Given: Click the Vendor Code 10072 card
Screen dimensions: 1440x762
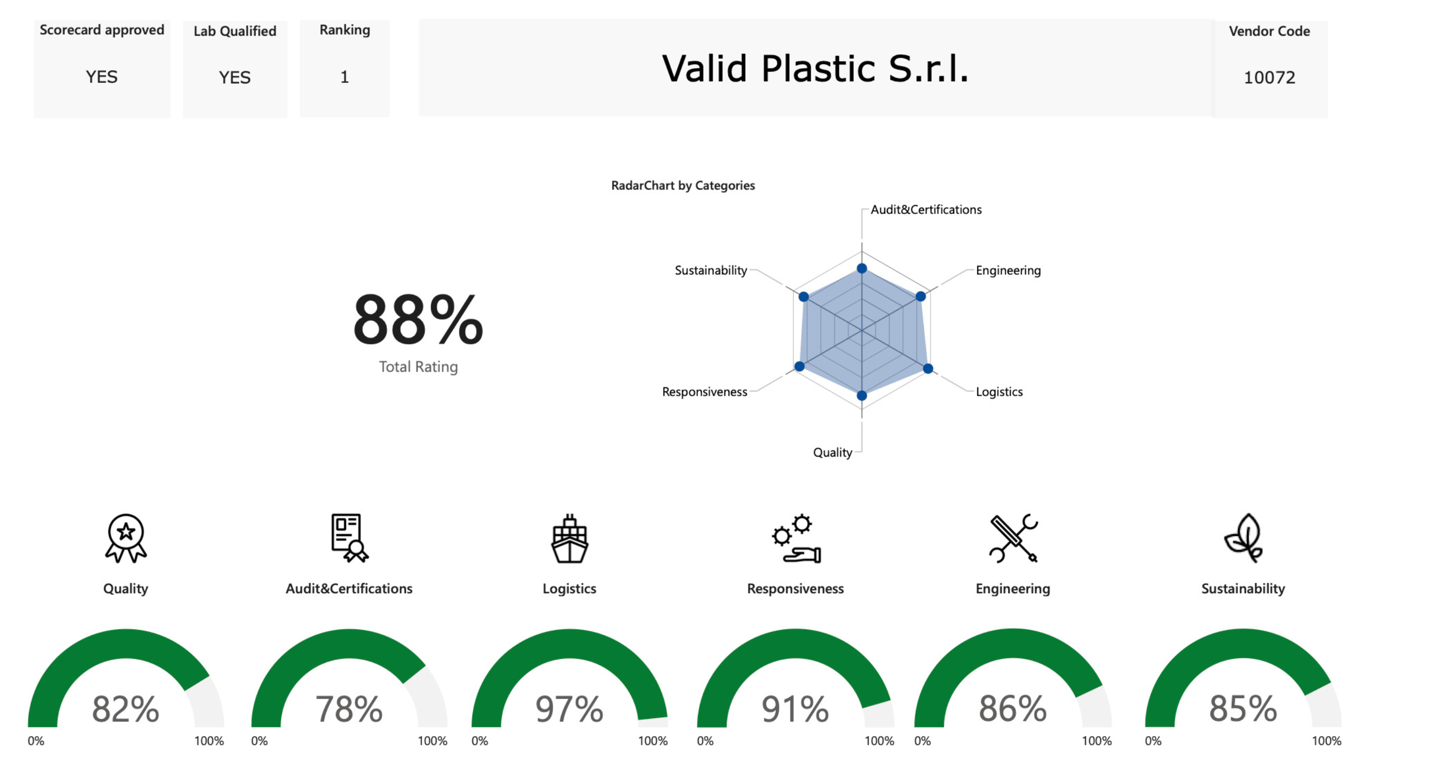Looking at the screenshot, I should (x=1270, y=68).
